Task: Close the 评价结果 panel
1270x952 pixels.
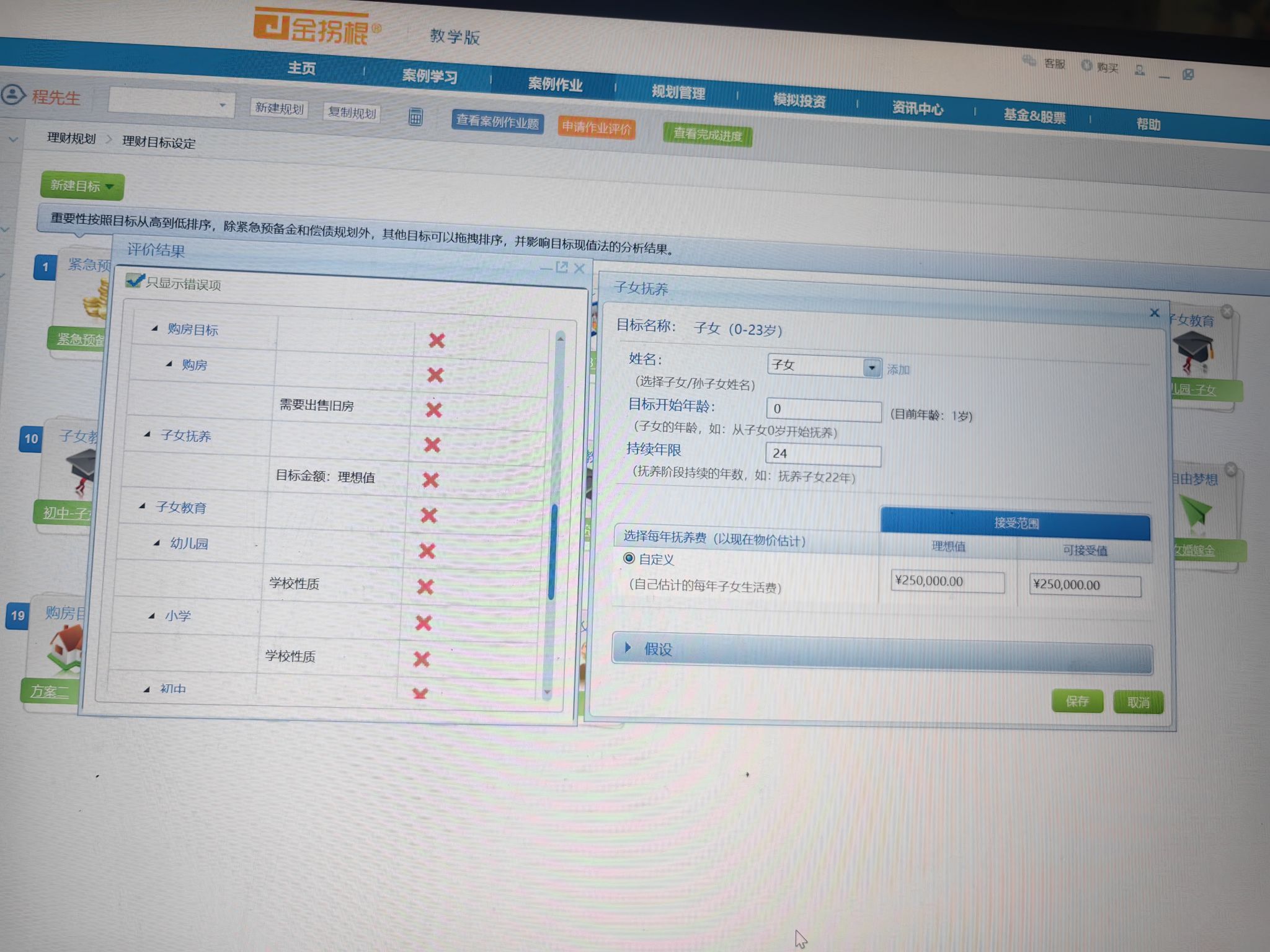Action: click(579, 268)
